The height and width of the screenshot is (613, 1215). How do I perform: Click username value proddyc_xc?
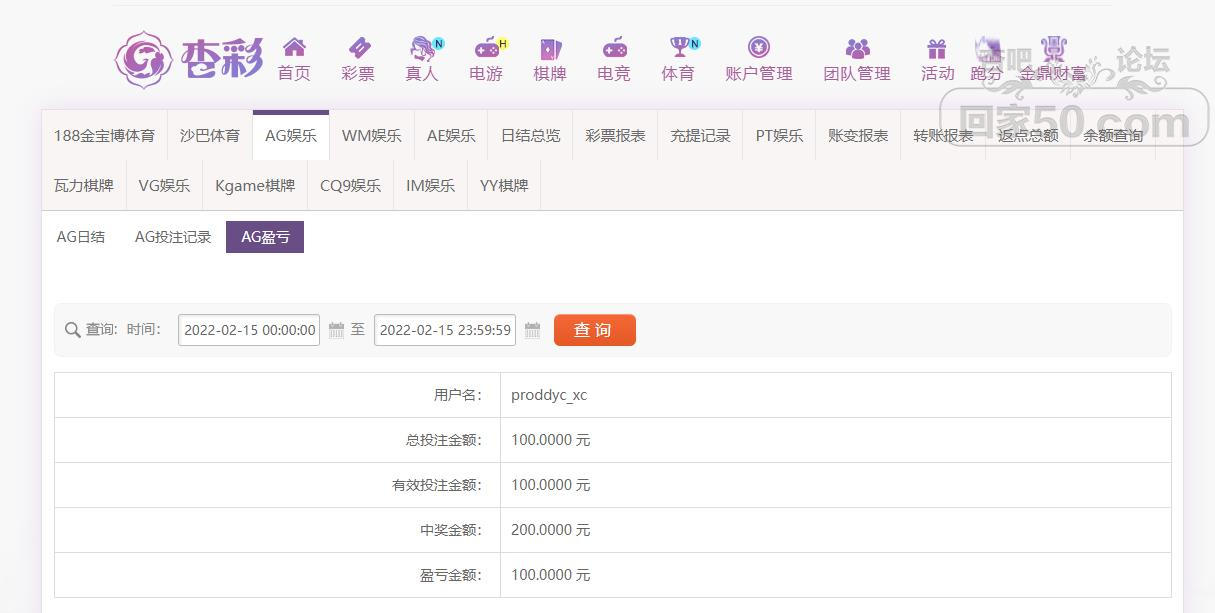click(x=549, y=395)
